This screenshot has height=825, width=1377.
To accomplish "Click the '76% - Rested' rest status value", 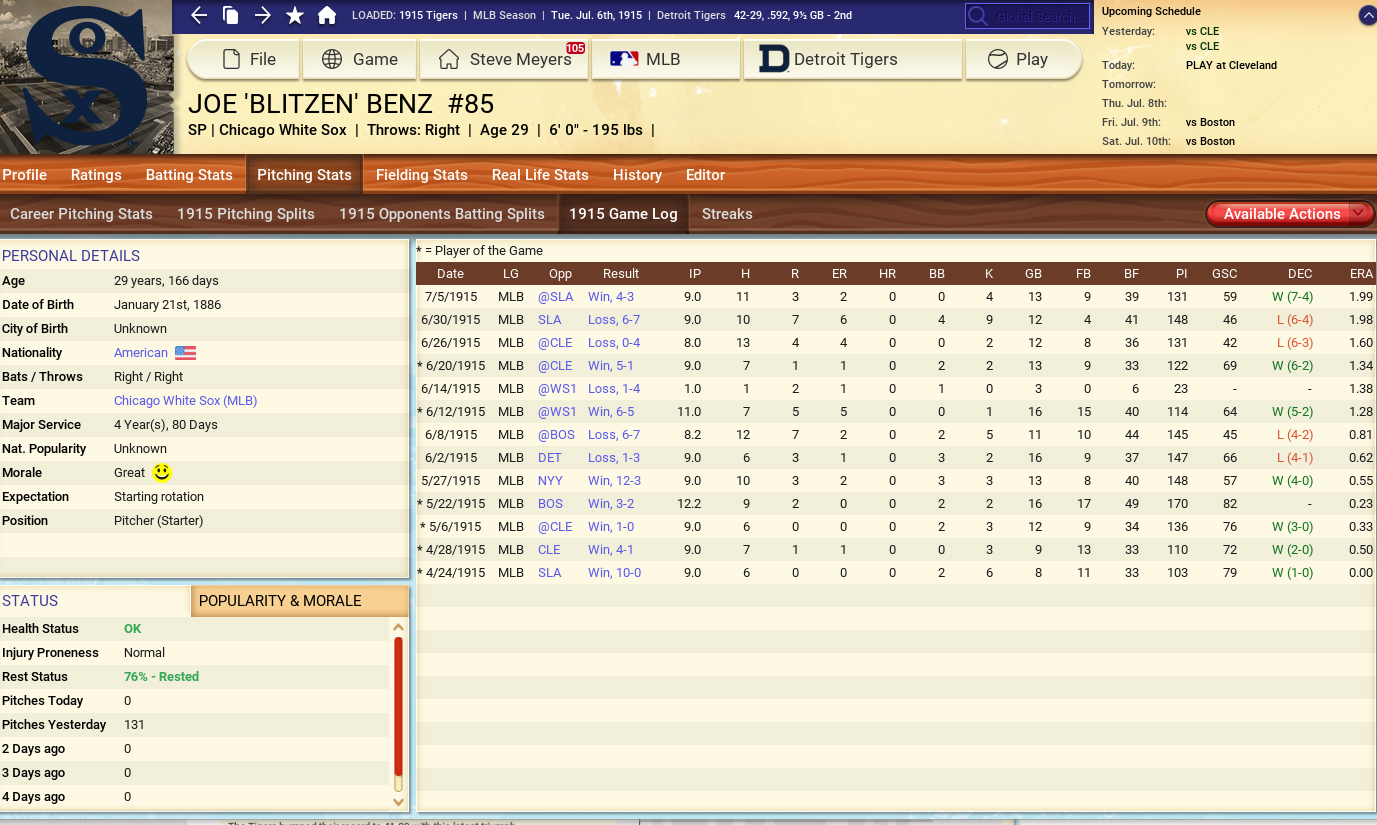I will (161, 677).
